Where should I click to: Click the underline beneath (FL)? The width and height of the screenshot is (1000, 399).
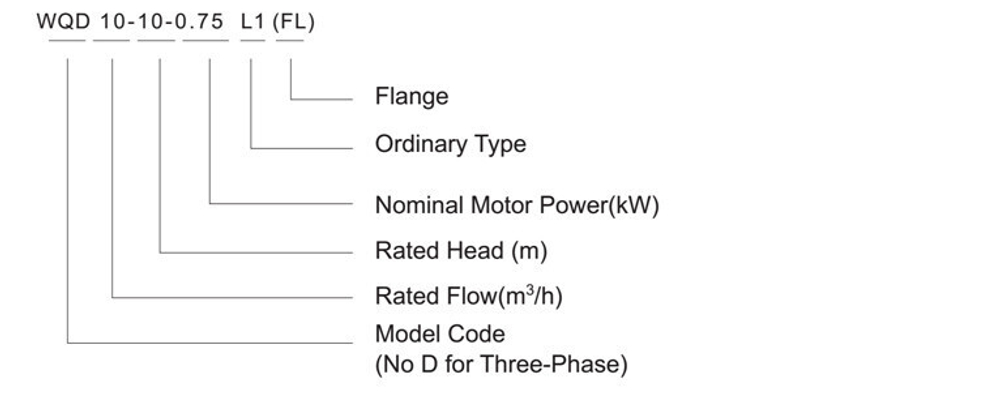pyautogui.click(x=290, y=41)
